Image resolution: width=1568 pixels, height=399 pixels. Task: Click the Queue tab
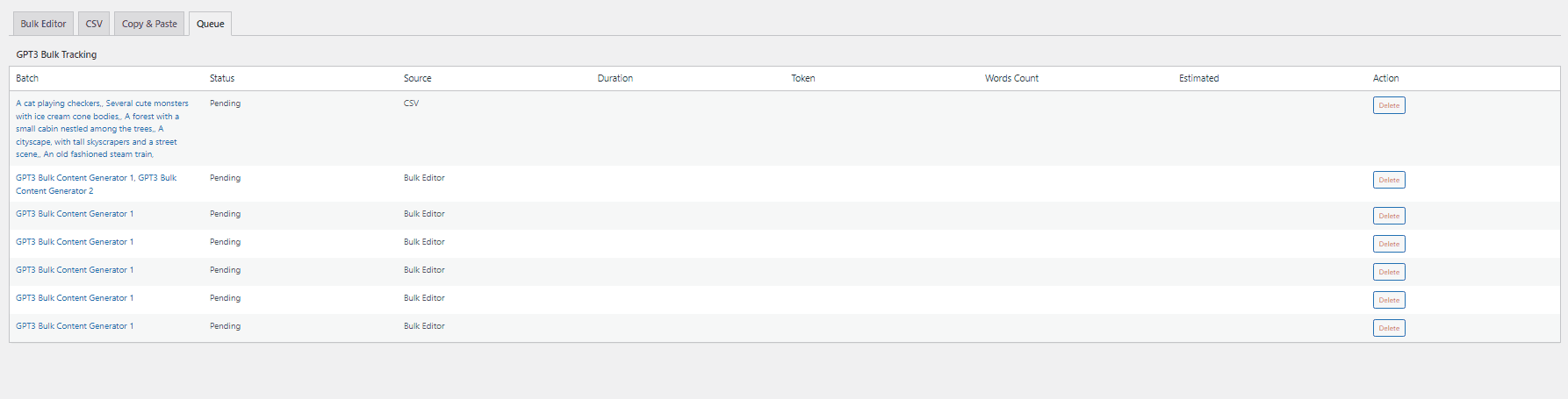(210, 24)
